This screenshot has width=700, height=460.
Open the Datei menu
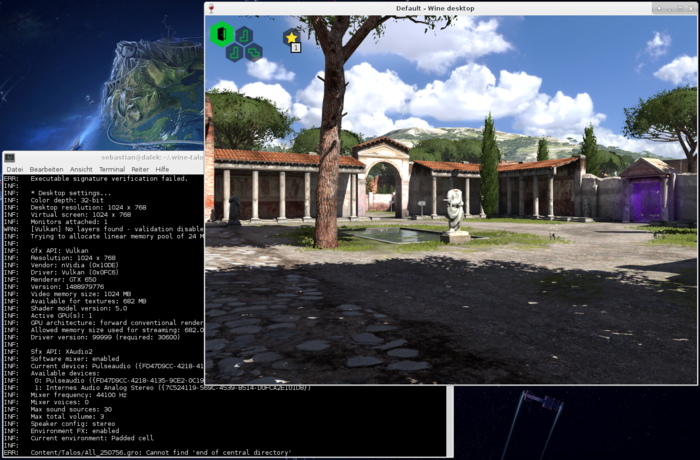click(14, 169)
